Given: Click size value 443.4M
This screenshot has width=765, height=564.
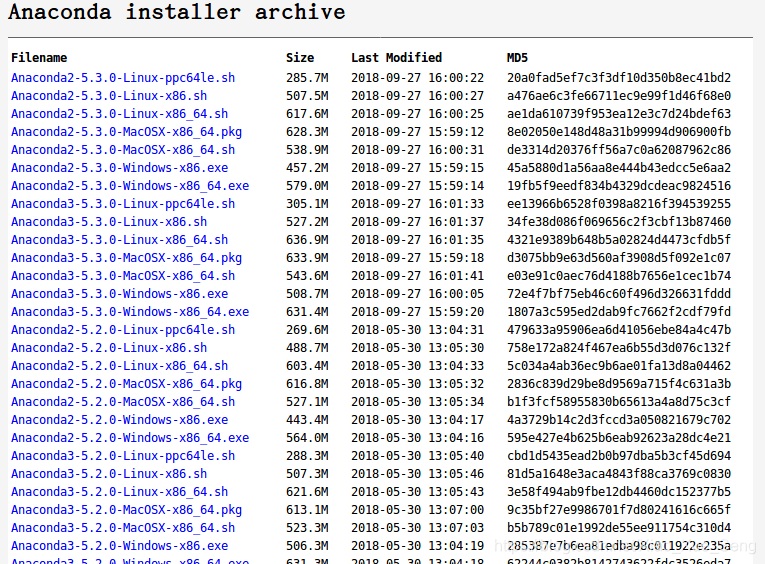Looking at the screenshot, I should pyautogui.click(x=307, y=420).
